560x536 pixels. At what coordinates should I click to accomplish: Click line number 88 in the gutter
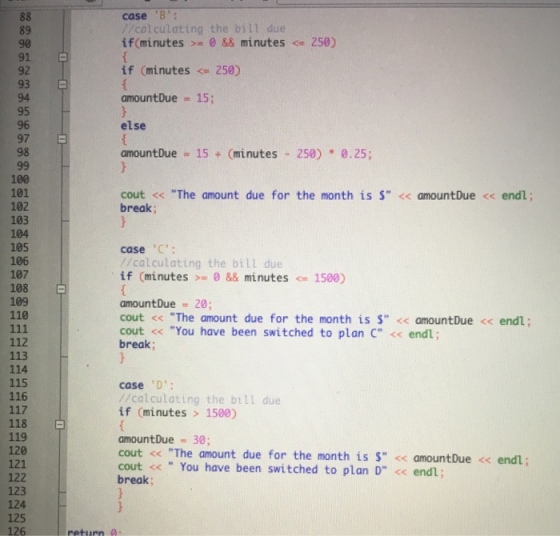[x=25, y=17]
